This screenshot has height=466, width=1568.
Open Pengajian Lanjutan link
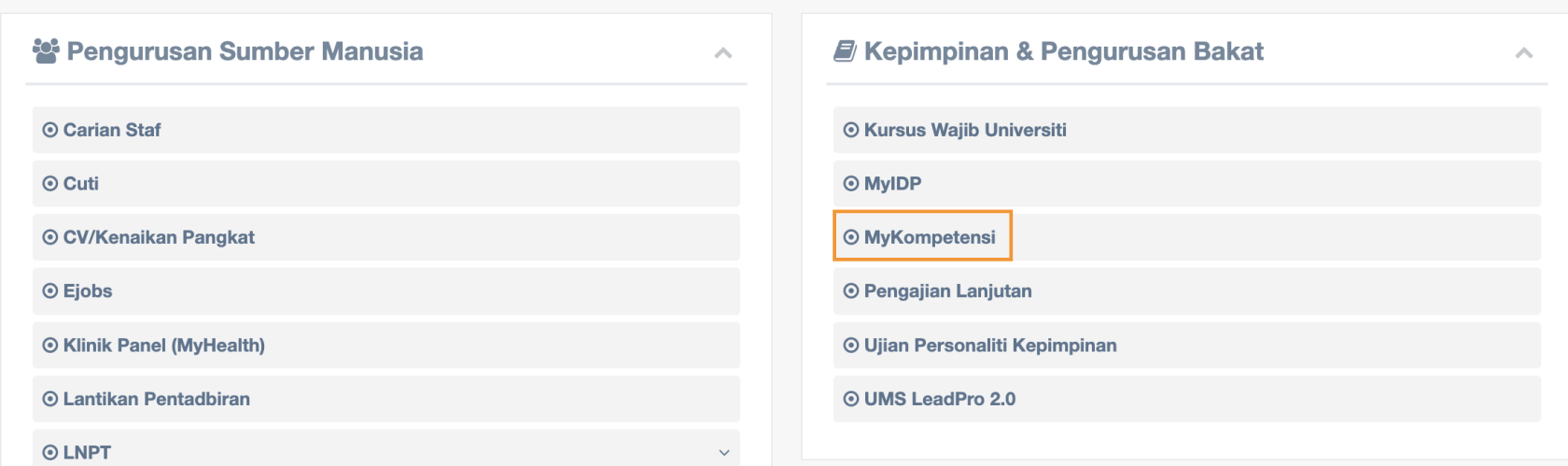click(1187, 291)
